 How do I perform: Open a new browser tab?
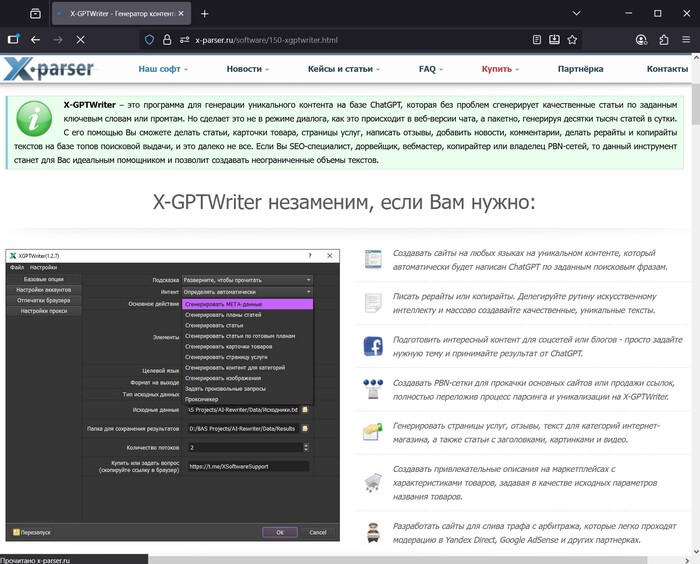pyautogui.click(x=204, y=13)
